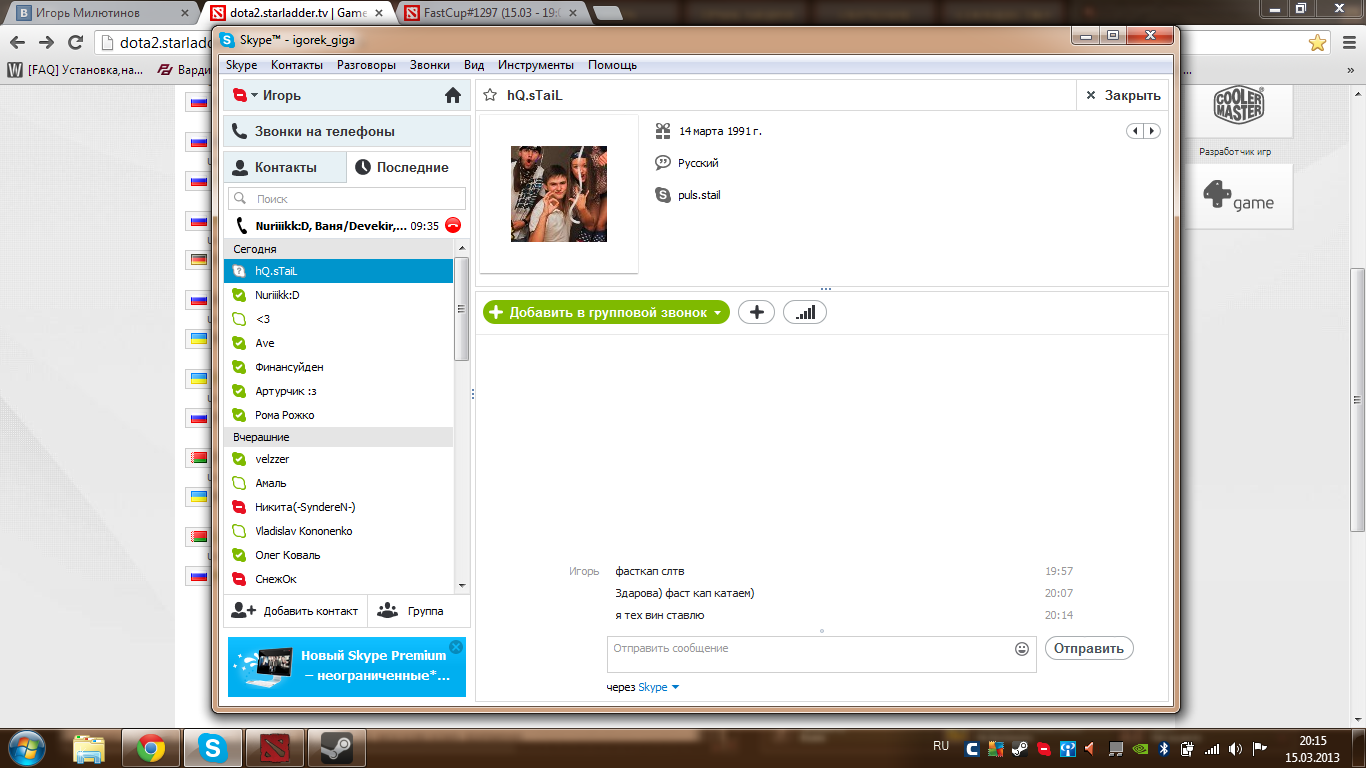
Task: Click the plus button beside group call
Action: [x=757, y=312]
